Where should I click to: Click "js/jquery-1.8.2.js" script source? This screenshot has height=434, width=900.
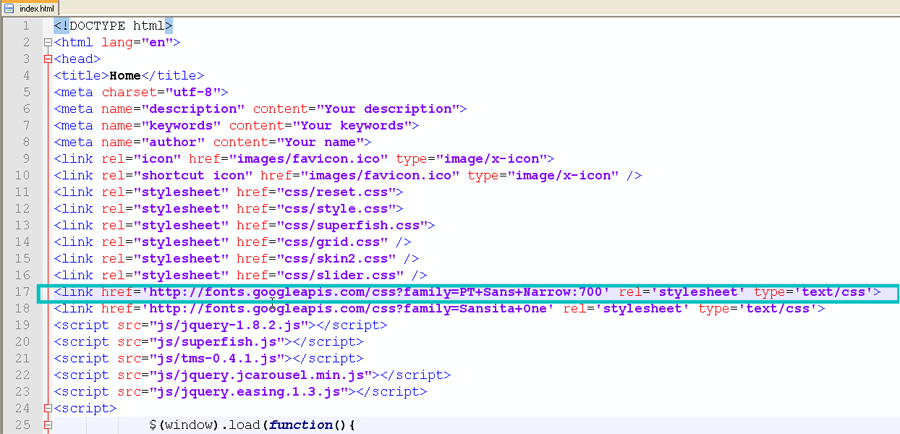tap(229, 326)
